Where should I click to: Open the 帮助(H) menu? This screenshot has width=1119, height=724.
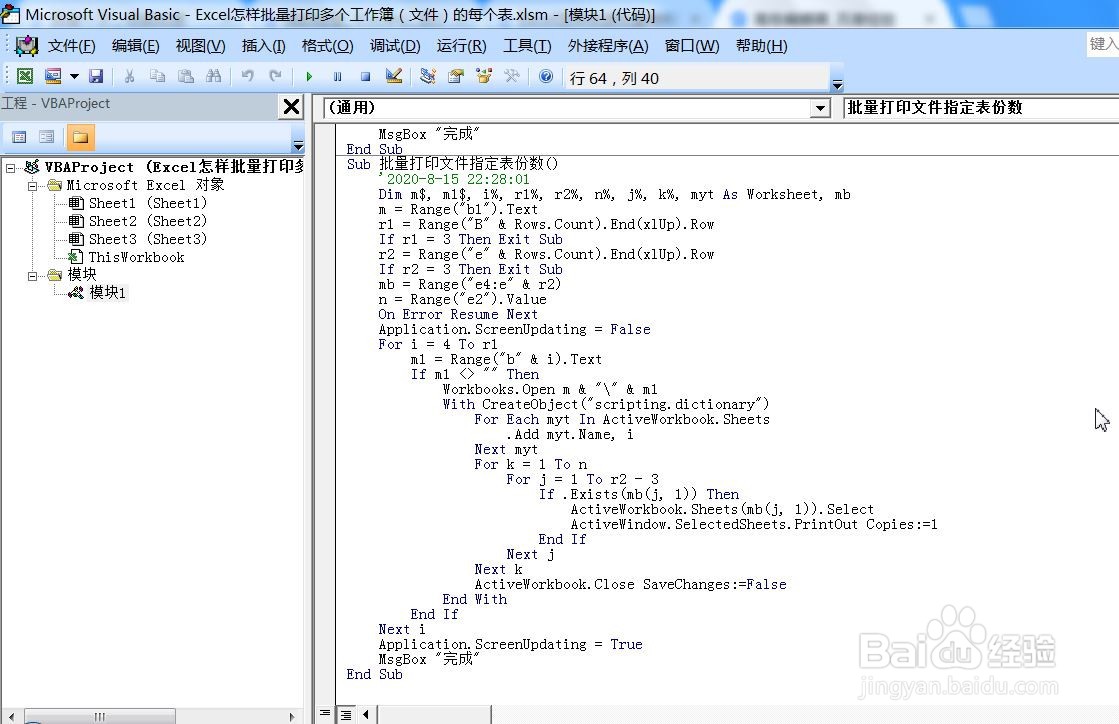pos(761,46)
